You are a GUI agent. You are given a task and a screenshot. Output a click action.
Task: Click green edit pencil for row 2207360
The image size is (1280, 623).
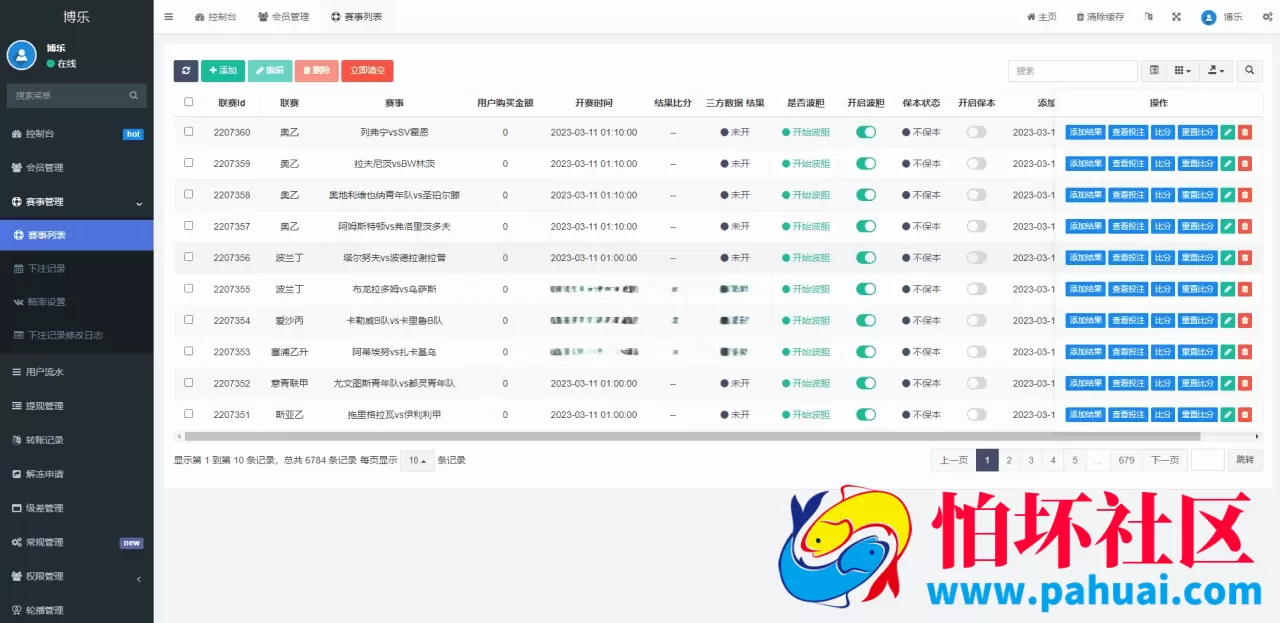pyautogui.click(x=1228, y=132)
